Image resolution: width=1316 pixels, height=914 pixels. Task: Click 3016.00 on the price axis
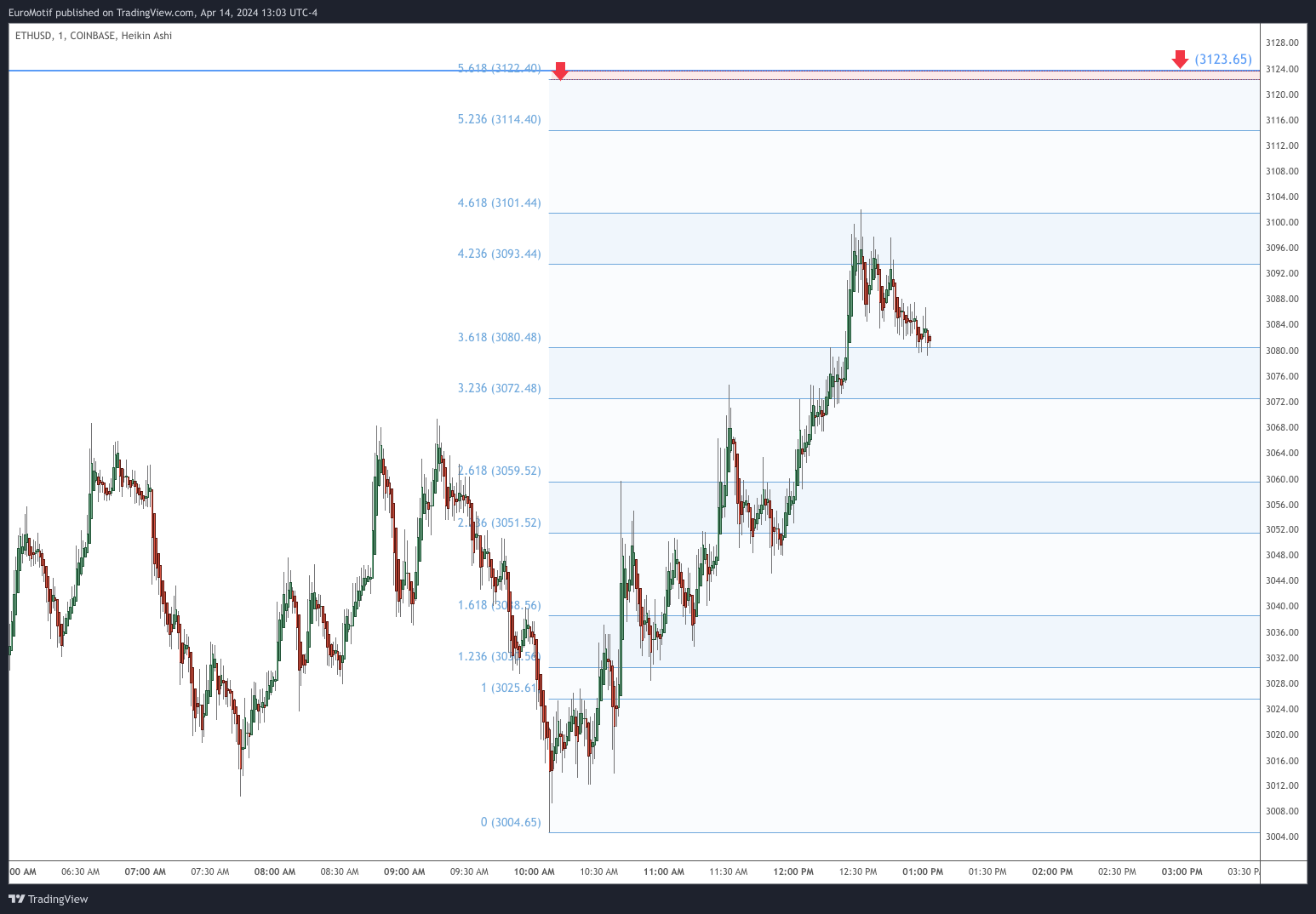[x=1282, y=761]
